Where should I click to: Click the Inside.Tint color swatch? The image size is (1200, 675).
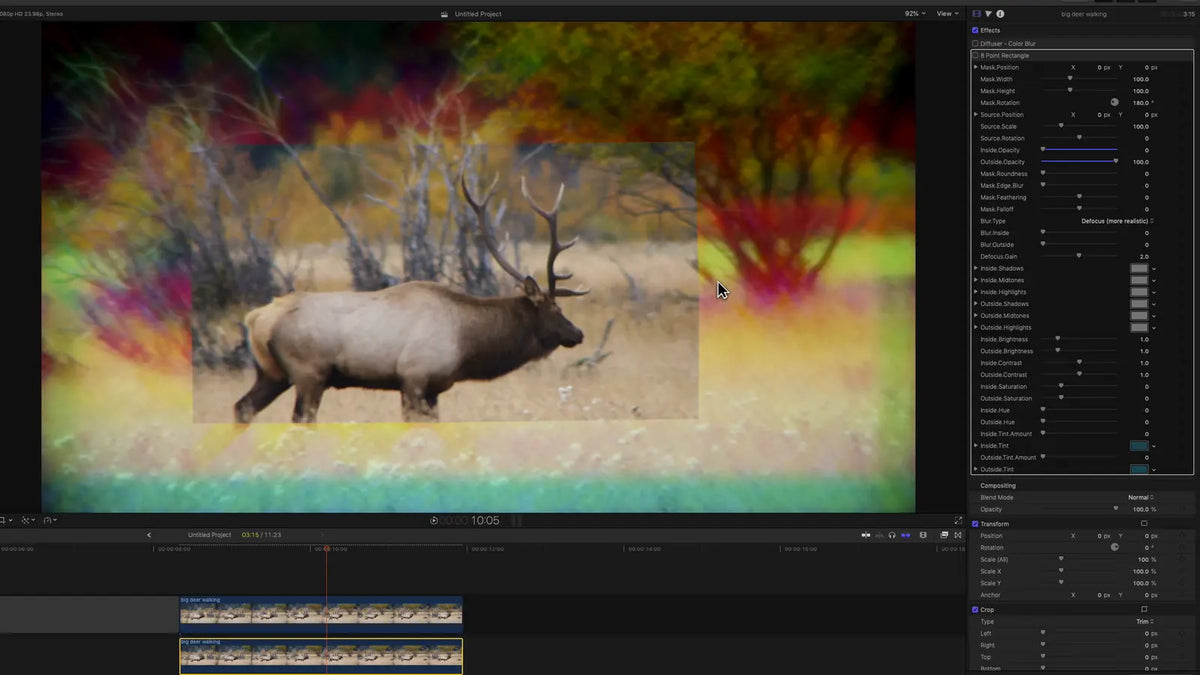coord(1139,446)
